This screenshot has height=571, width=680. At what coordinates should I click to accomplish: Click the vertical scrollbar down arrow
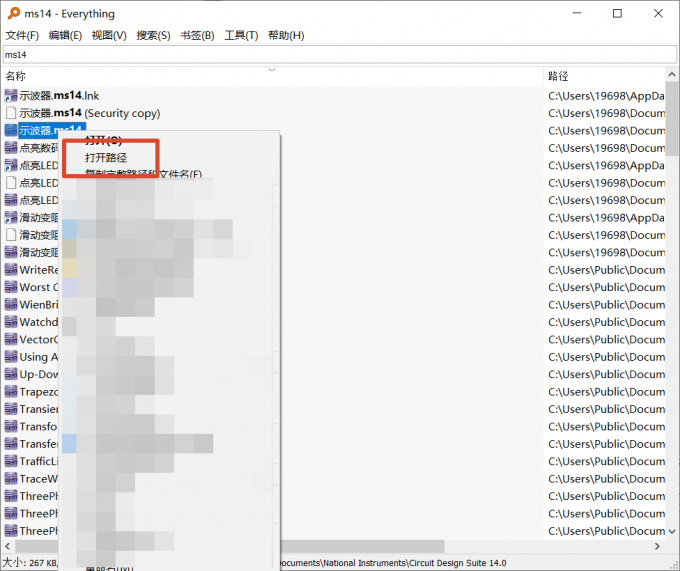click(x=672, y=531)
